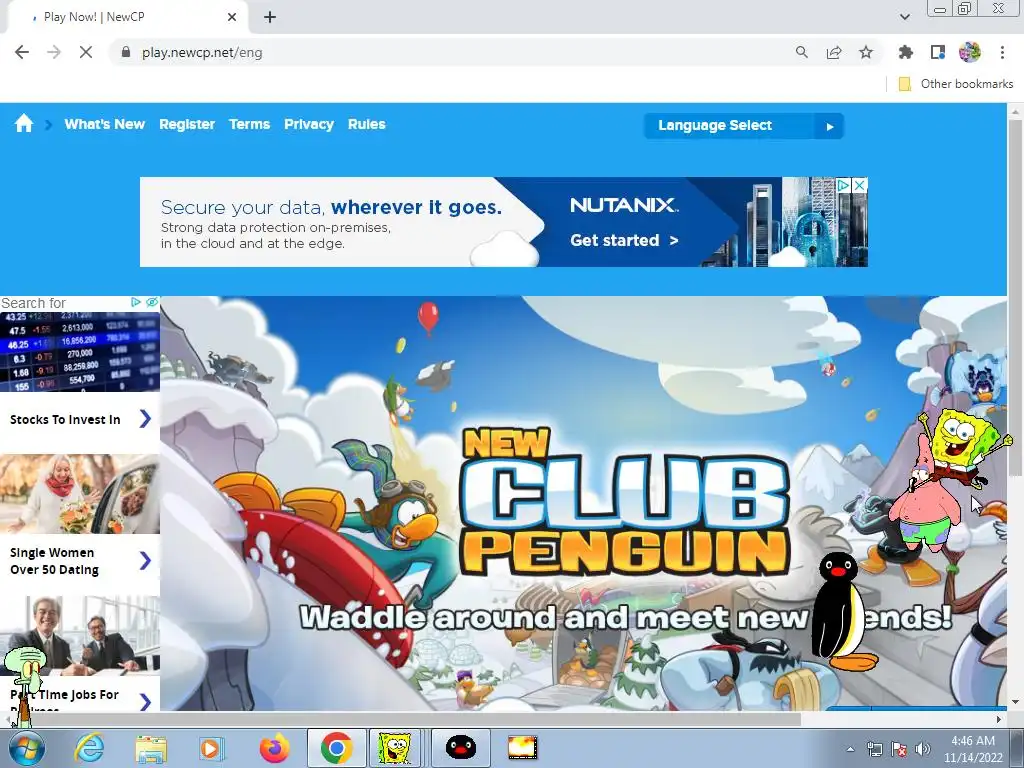Viewport: 1024px width, 768px height.
Task: Open Single Women Over 50 Dating ad
Action: (x=54, y=561)
